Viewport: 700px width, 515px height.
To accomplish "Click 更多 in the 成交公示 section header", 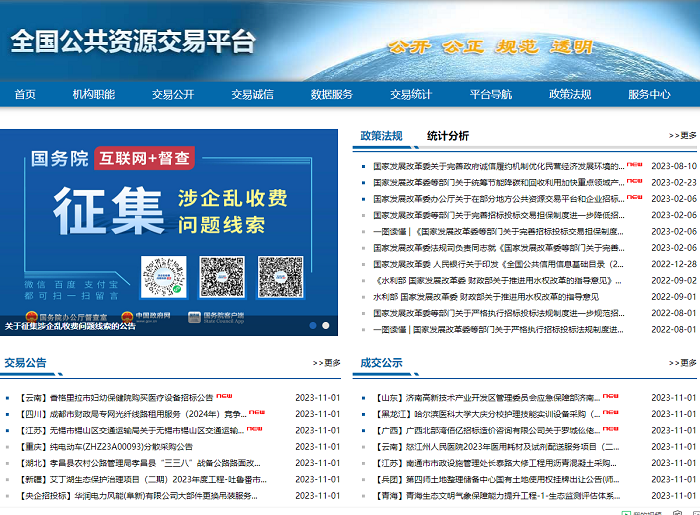I will [x=683, y=363].
